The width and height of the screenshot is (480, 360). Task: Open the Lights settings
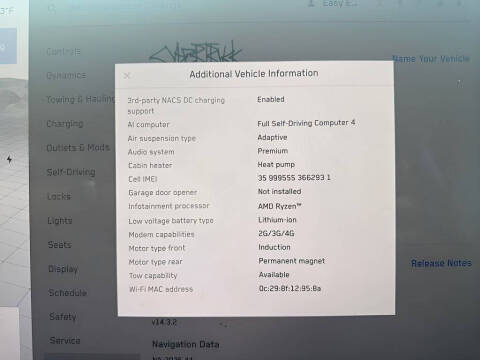pyautogui.click(x=60, y=221)
